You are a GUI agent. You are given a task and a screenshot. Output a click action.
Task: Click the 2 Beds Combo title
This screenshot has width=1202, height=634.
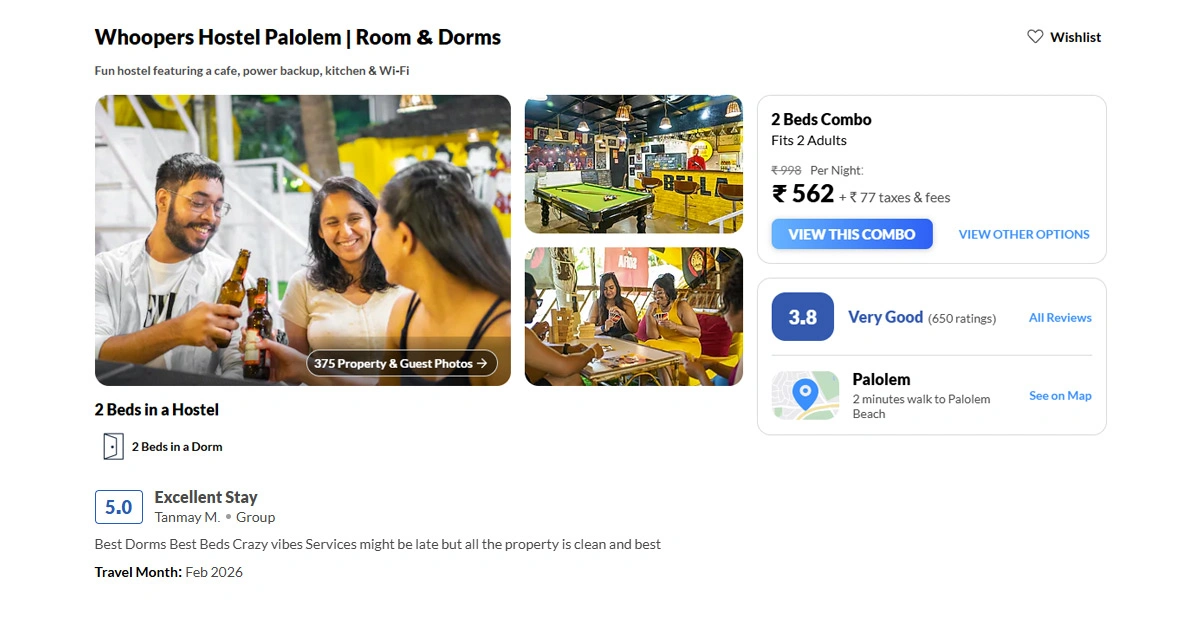tap(821, 119)
